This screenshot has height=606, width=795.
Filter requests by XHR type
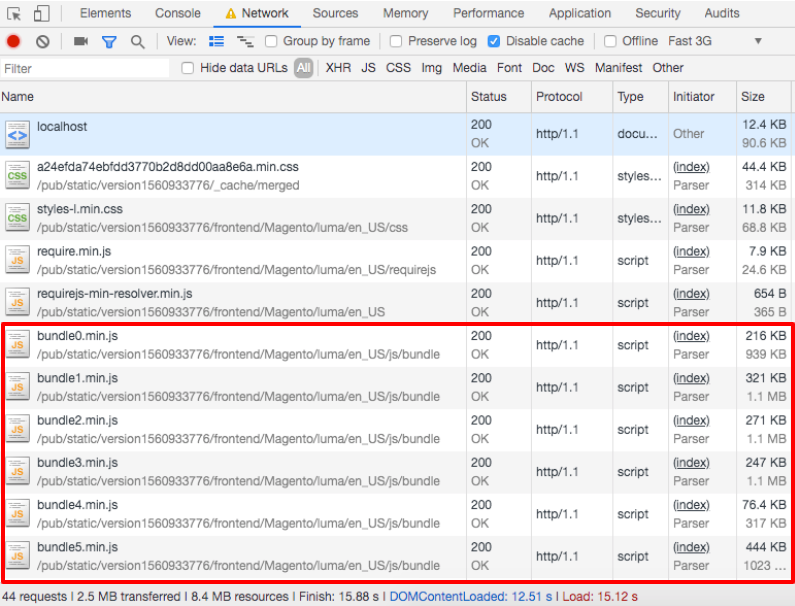coord(338,68)
